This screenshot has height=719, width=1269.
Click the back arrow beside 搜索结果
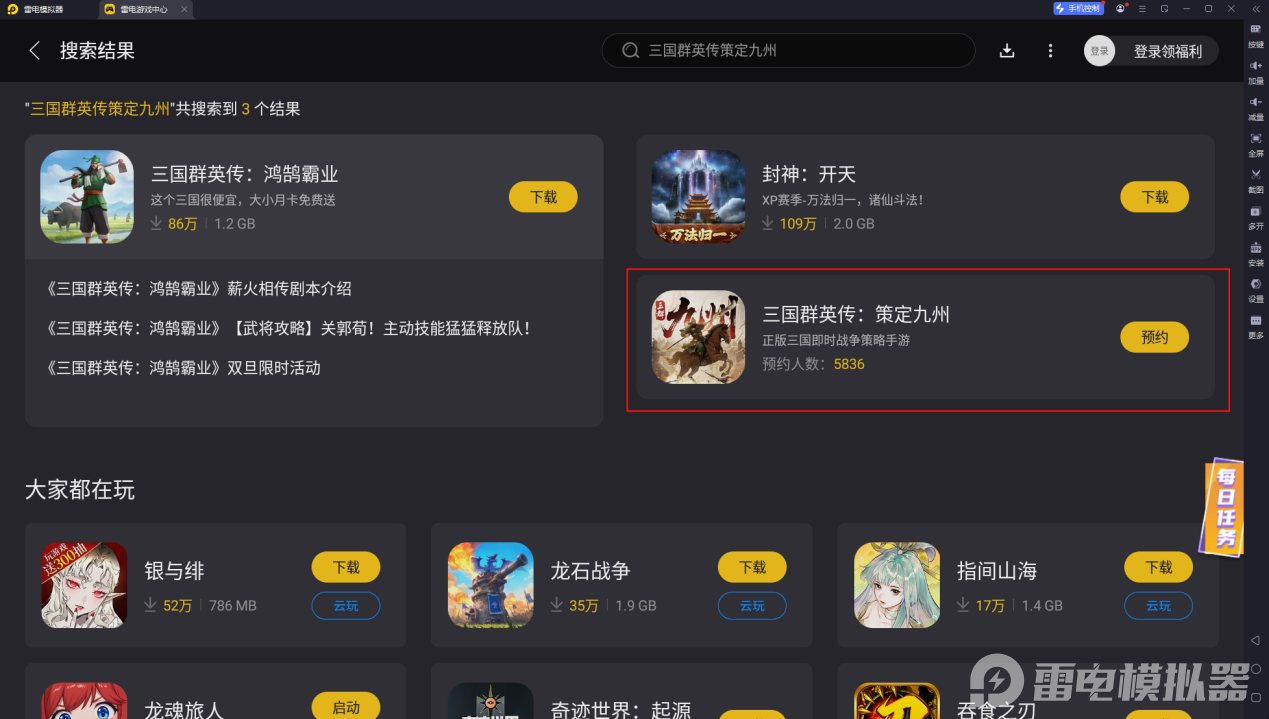[x=35, y=51]
